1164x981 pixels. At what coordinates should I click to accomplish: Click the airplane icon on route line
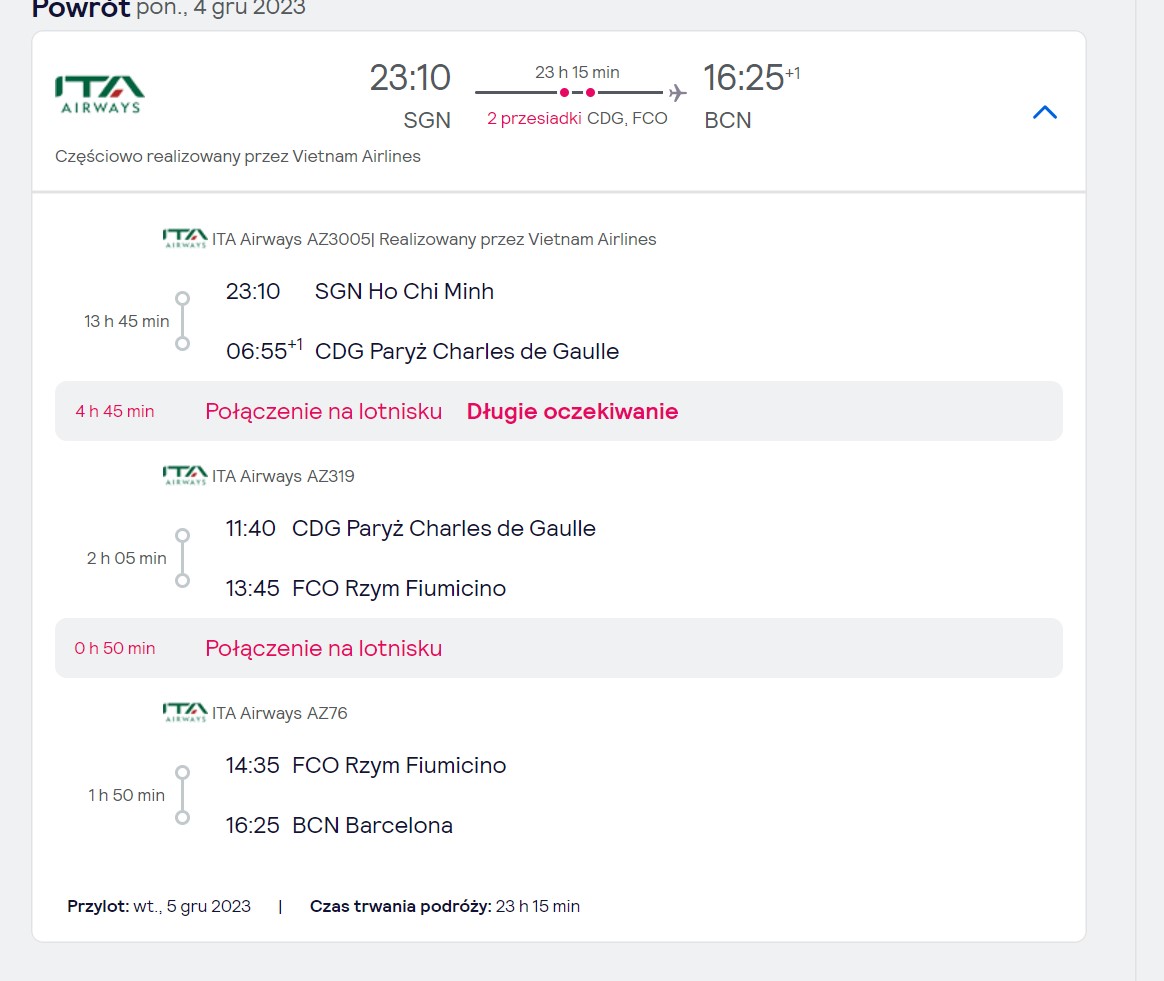point(677,93)
